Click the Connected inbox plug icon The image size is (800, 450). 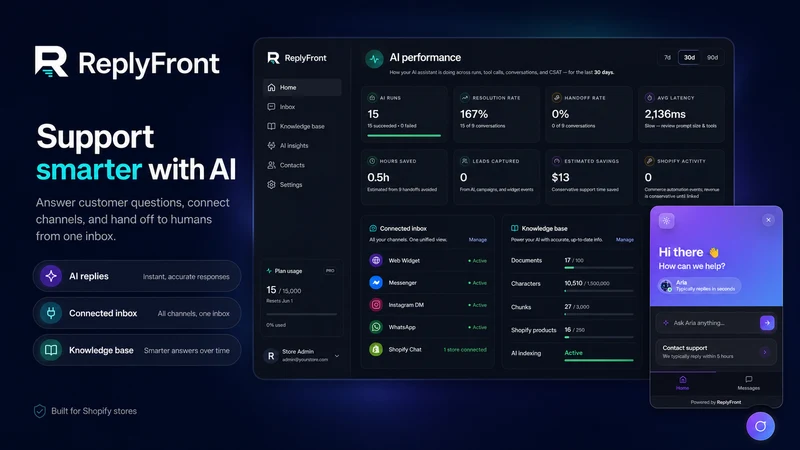coord(51,313)
